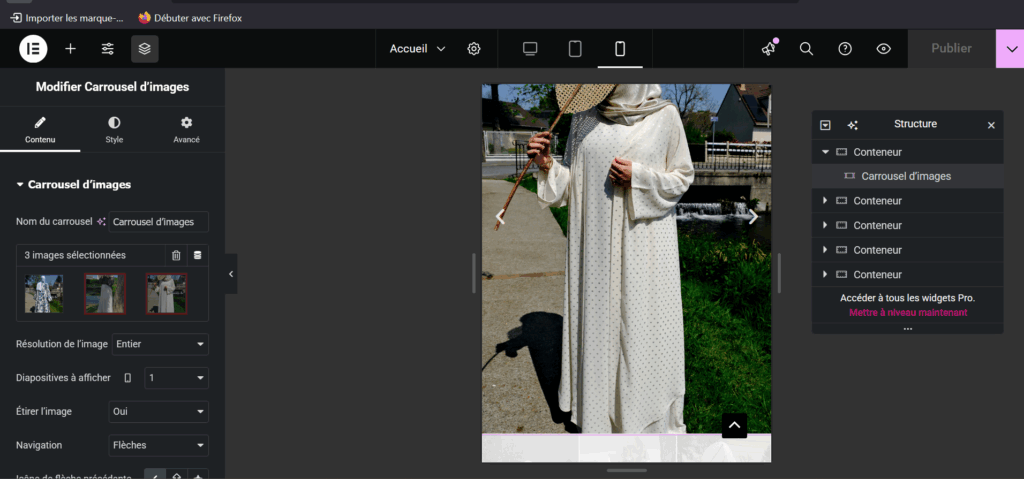1024x479 pixels.
Task: Open the Étirer l'image dropdown
Action: [158, 411]
